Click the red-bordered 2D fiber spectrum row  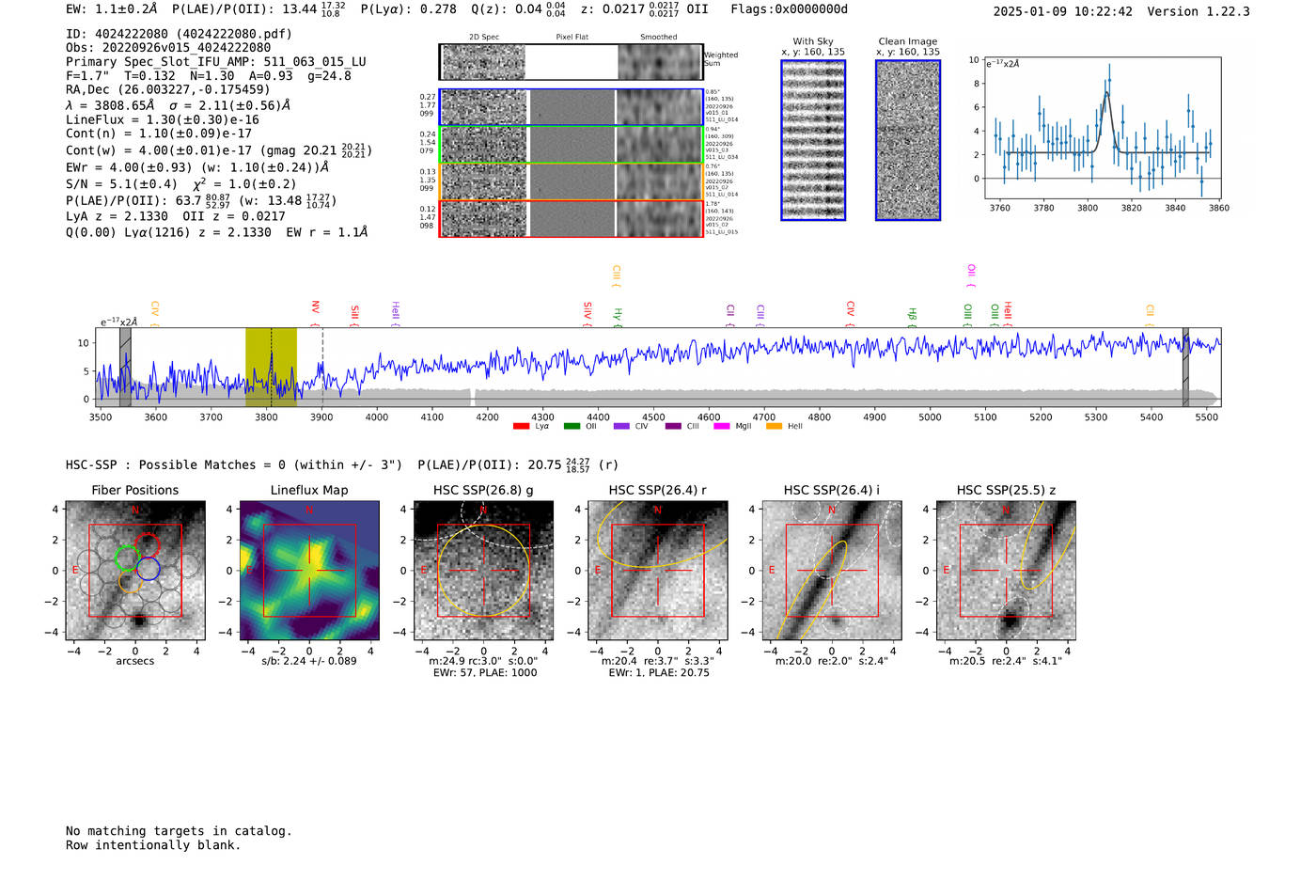(571, 219)
